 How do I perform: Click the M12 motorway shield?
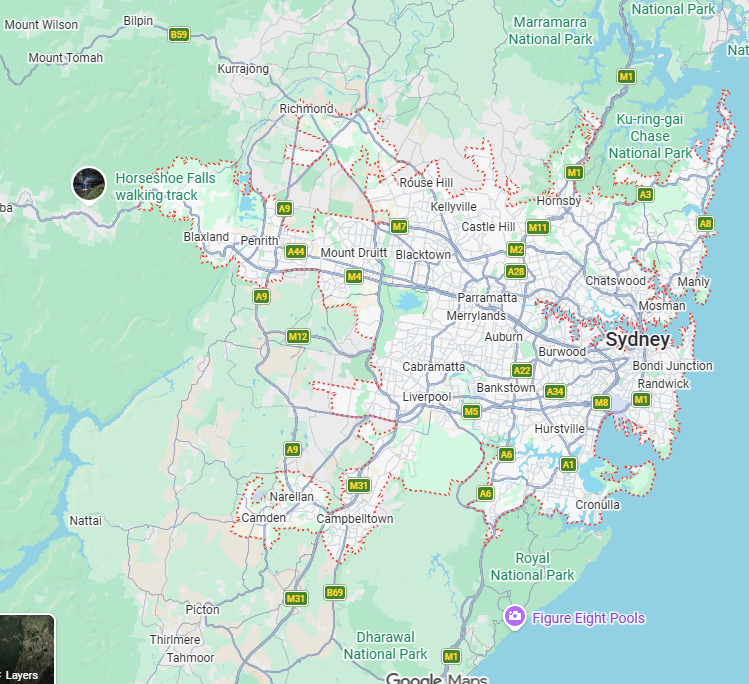pyautogui.click(x=298, y=336)
